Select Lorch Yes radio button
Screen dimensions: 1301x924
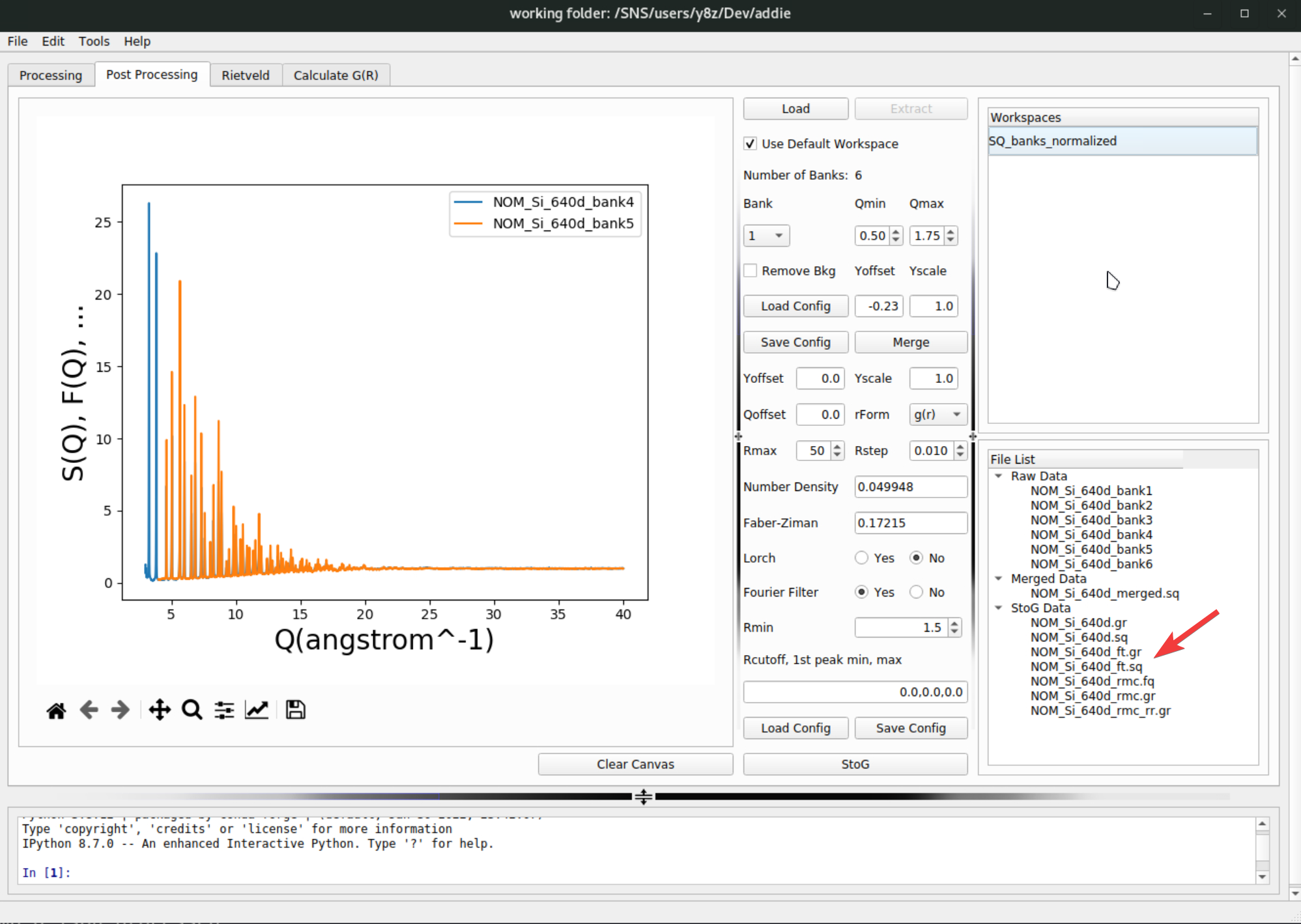(x=862, y=558)
